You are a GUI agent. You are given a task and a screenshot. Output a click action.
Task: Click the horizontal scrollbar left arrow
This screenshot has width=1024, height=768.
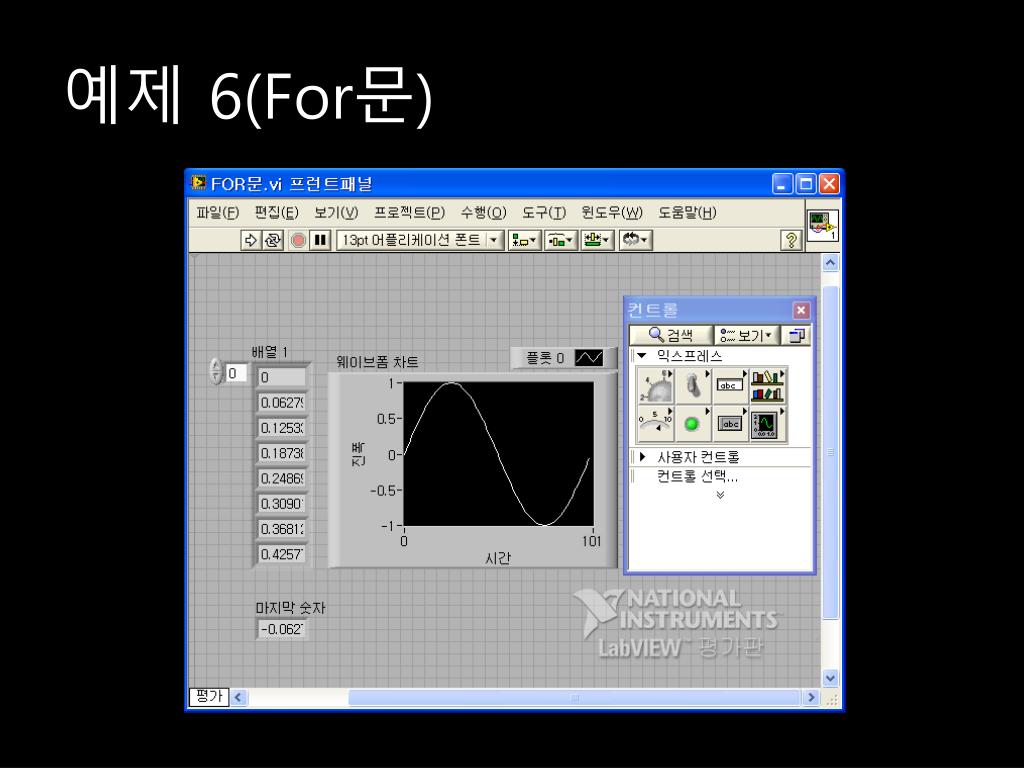coord(238,697)
